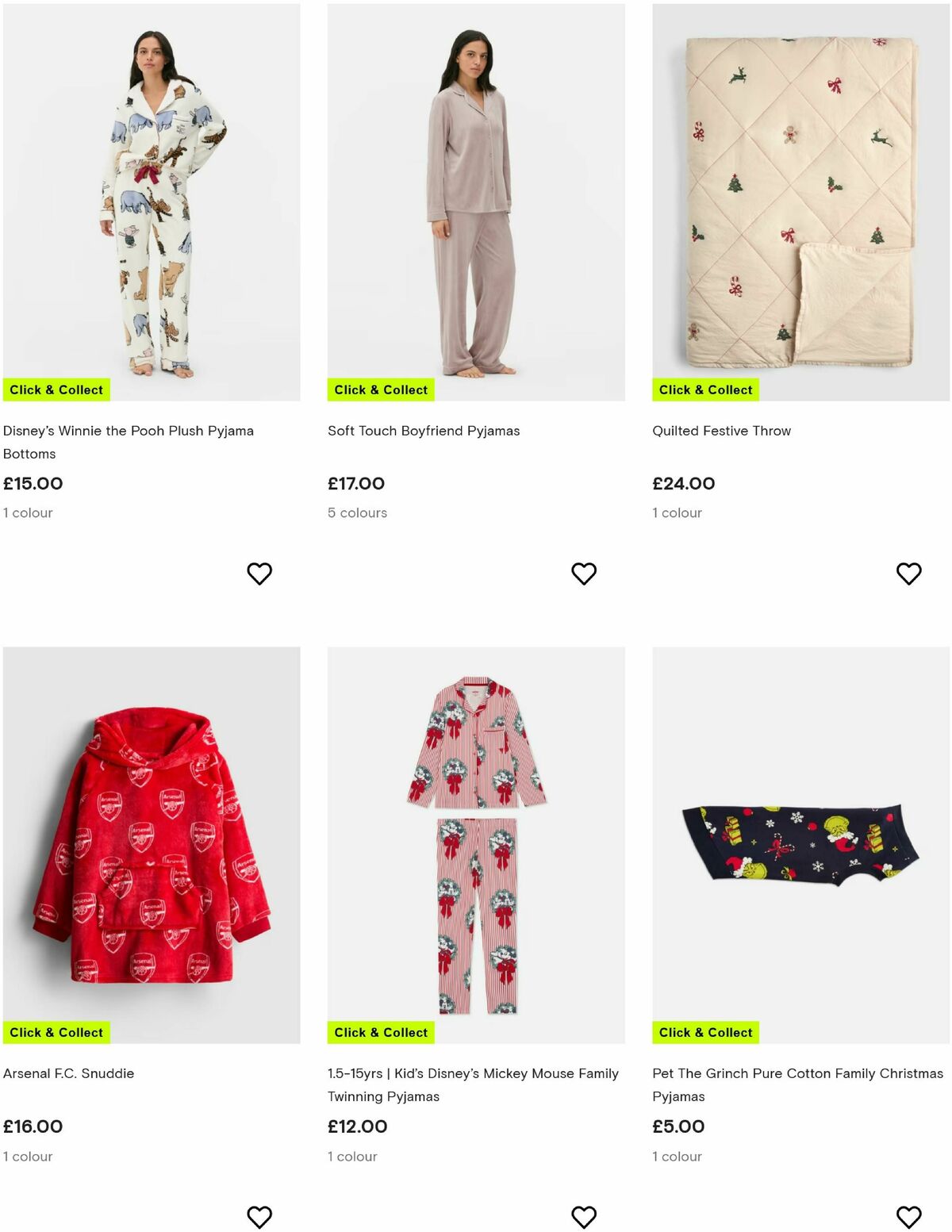Expand colour options for the Quilted Festive Throw
This screenshot has width=952, height=1232.
click(676, 512)
